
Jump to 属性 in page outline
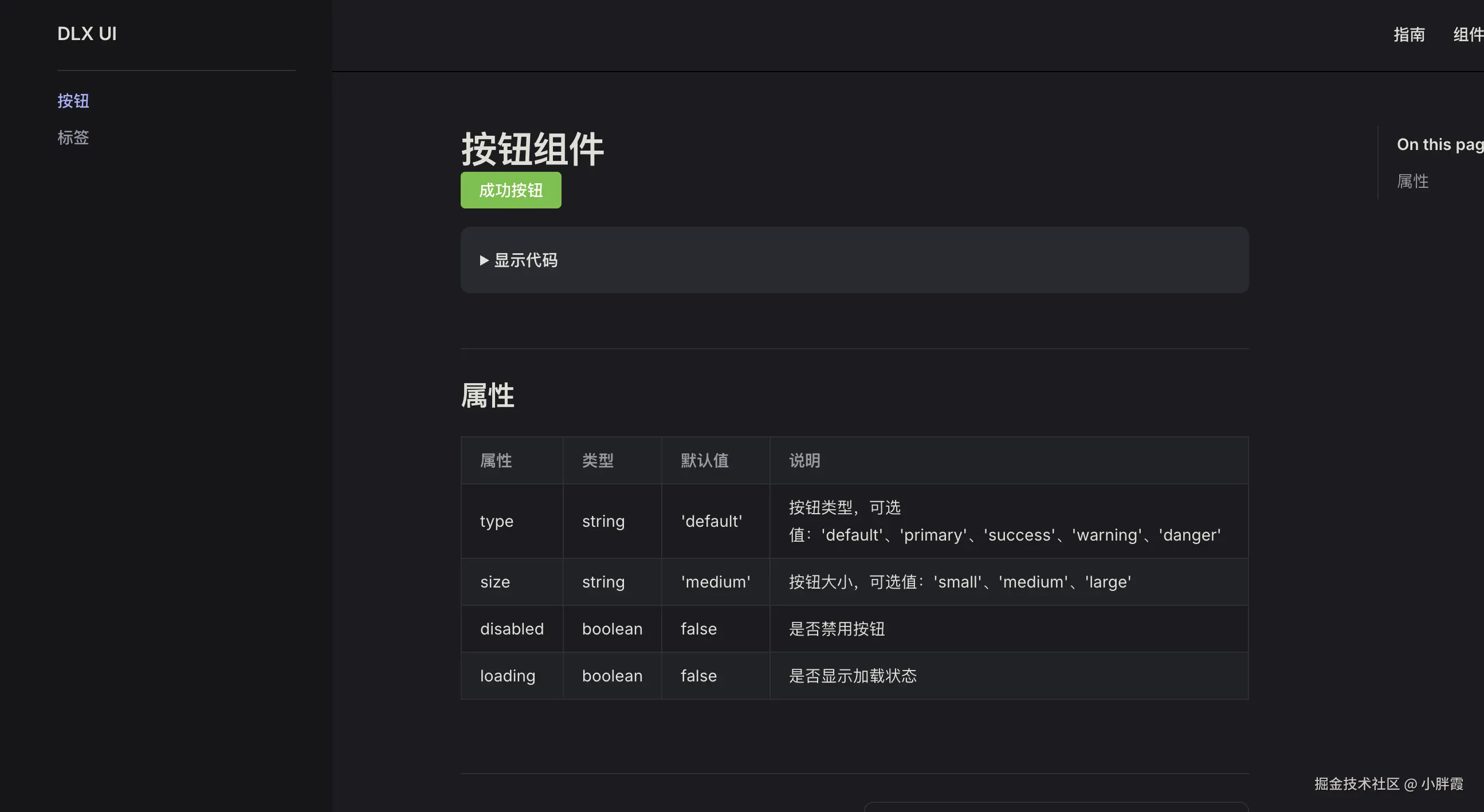point(1412,182)
